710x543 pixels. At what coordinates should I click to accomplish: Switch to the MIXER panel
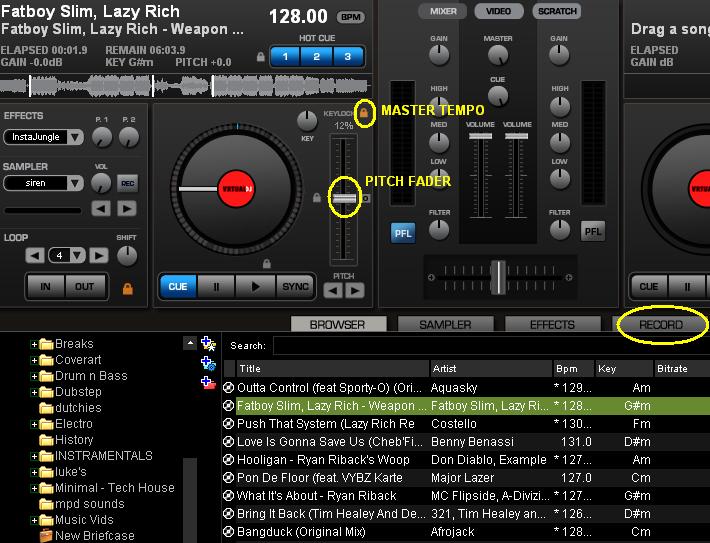click(443, 11)
